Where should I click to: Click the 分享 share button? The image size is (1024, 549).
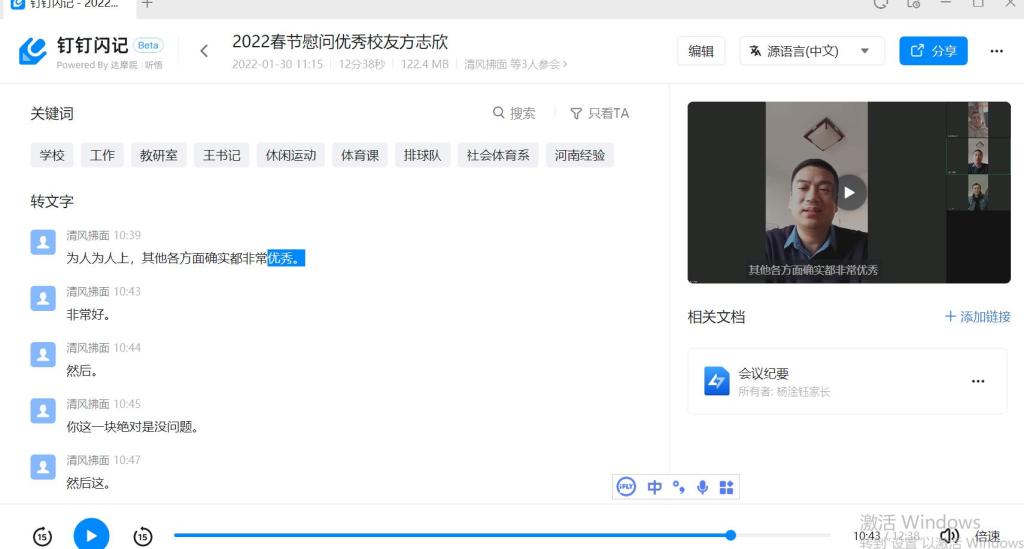[x=933, y=51]
